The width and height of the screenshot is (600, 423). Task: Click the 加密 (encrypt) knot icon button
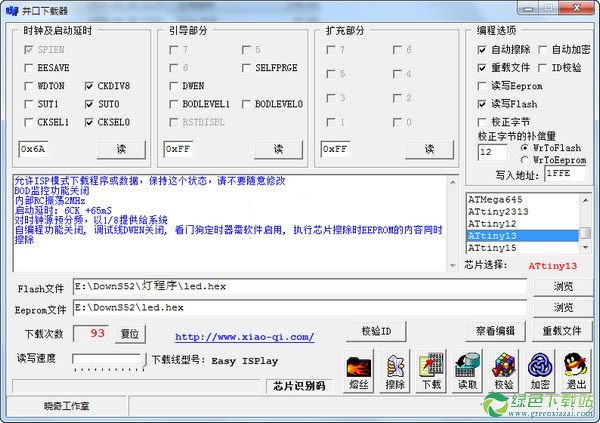(540, 371)
